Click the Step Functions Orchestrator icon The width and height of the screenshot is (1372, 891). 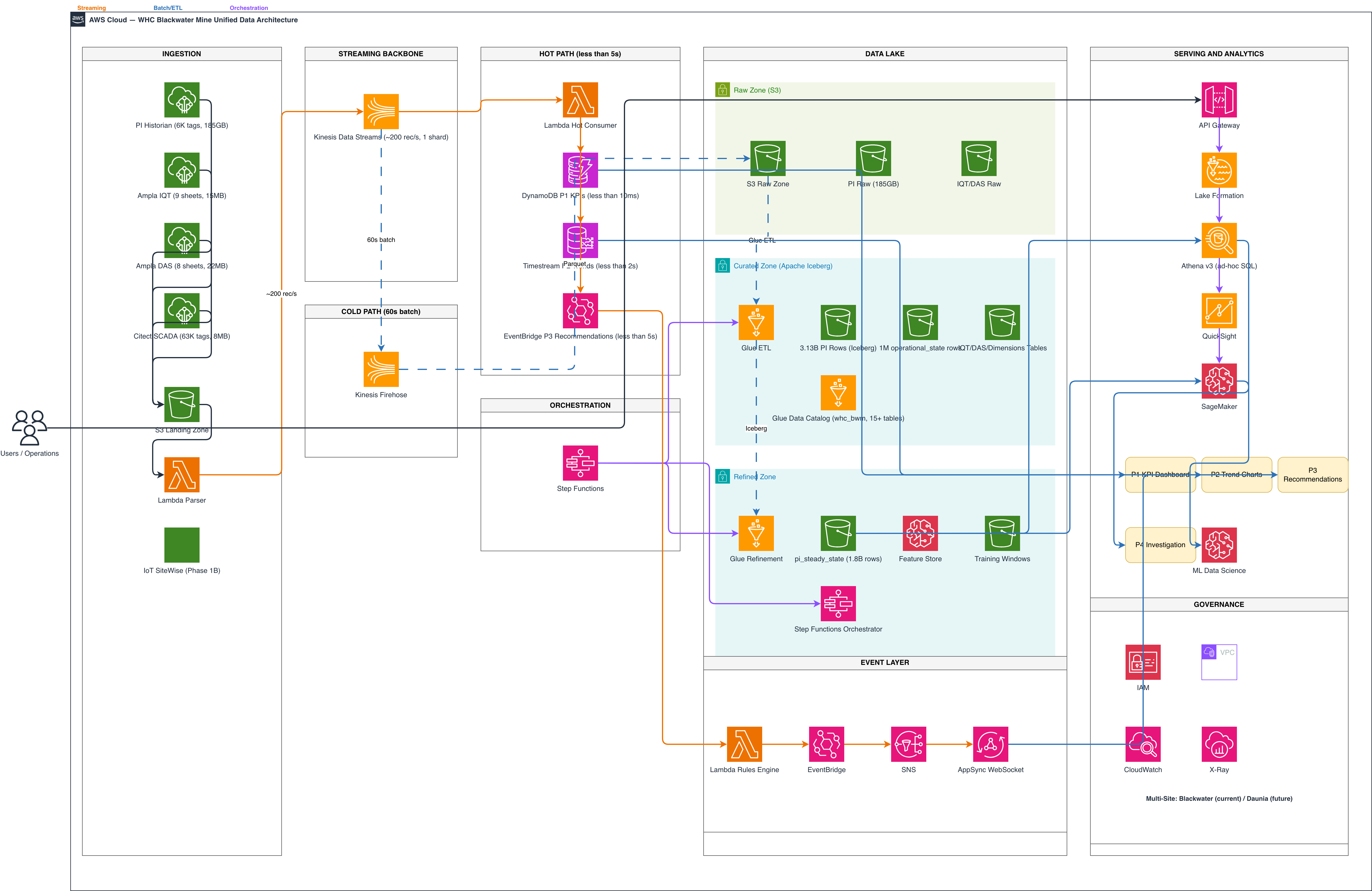(x=838, y=603)
